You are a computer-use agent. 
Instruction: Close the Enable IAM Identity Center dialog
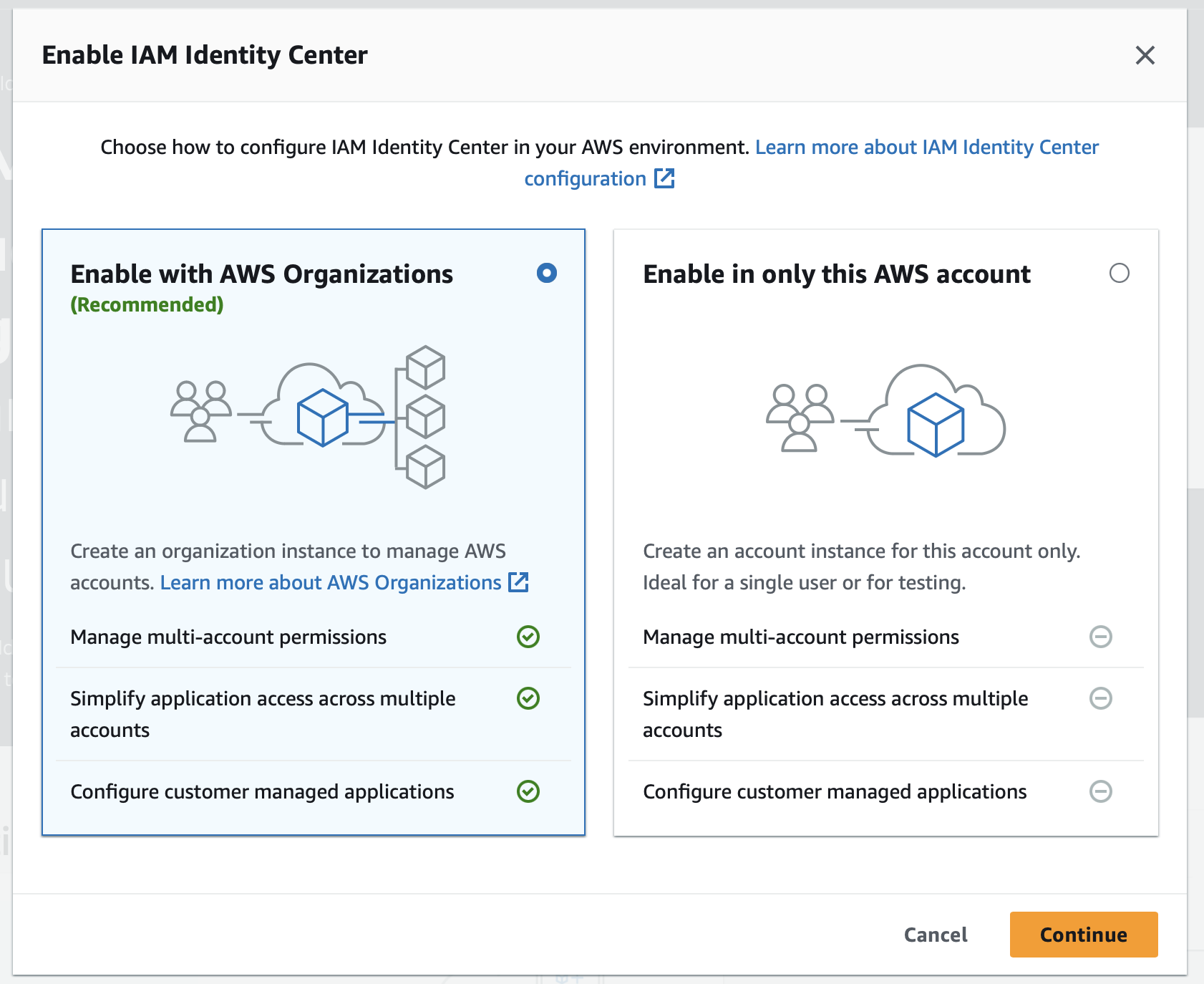[1145, 55]
